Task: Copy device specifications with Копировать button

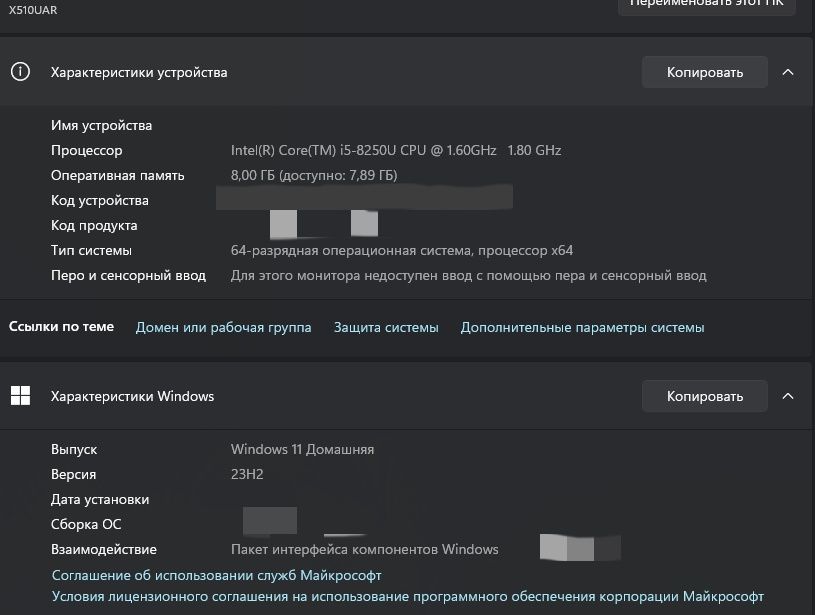Action: coord(704,72)
